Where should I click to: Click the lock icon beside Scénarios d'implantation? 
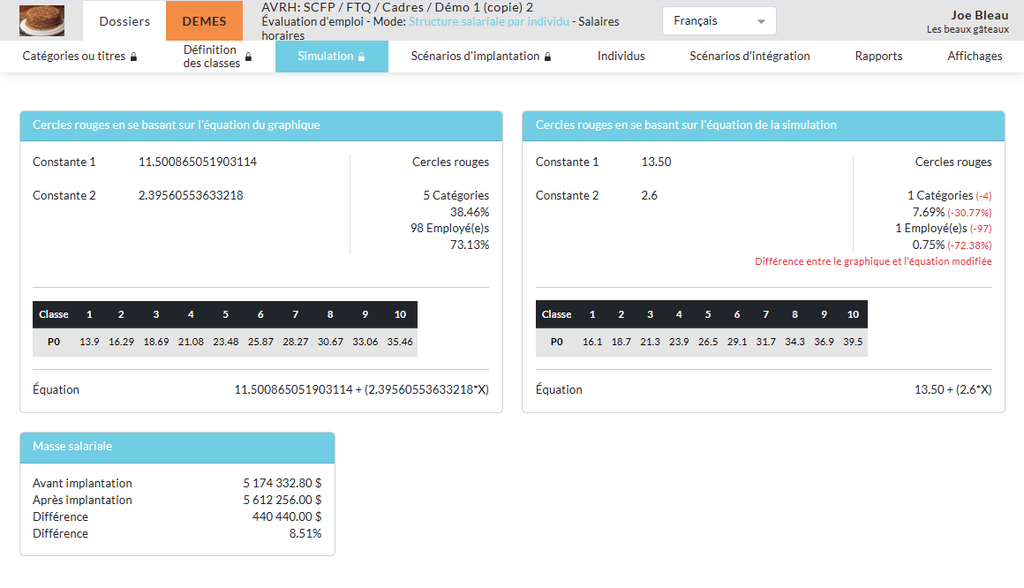548,57
